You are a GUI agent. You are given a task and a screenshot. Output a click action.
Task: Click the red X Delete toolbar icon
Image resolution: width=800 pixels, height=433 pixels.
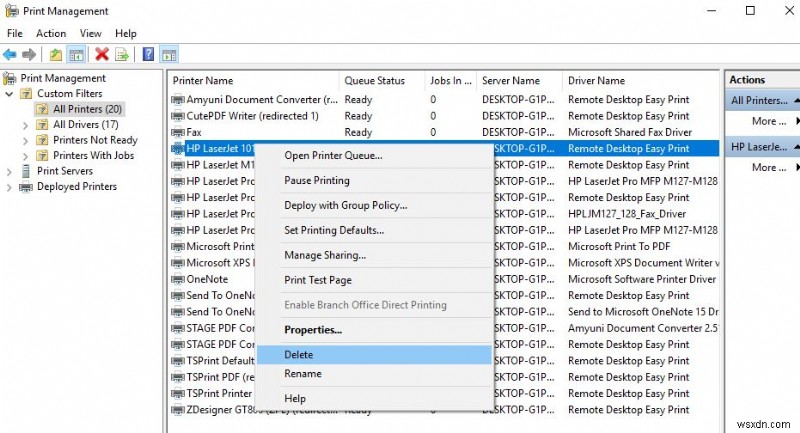pos(102,54)
